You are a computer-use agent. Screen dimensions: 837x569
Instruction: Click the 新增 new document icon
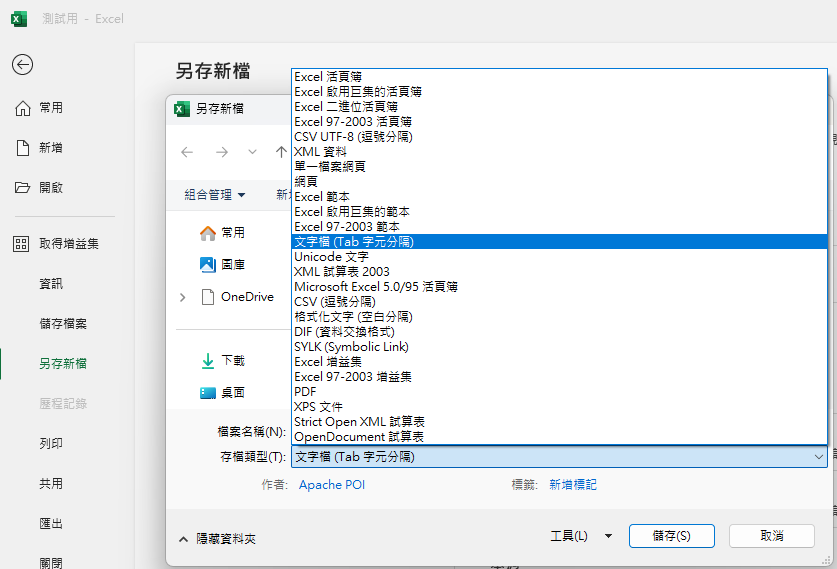point(22,148)
